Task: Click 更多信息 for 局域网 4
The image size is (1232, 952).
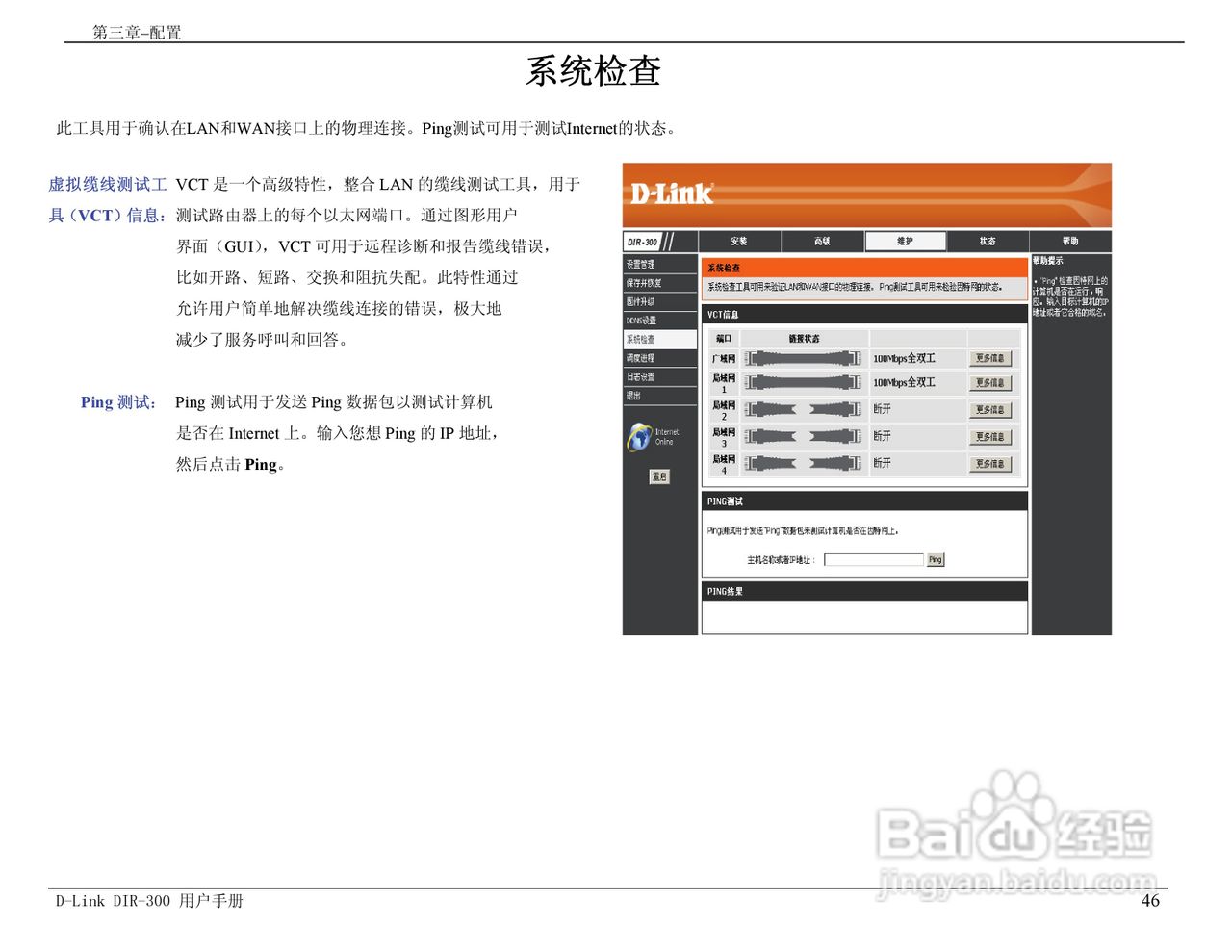Action: (990, 463)
